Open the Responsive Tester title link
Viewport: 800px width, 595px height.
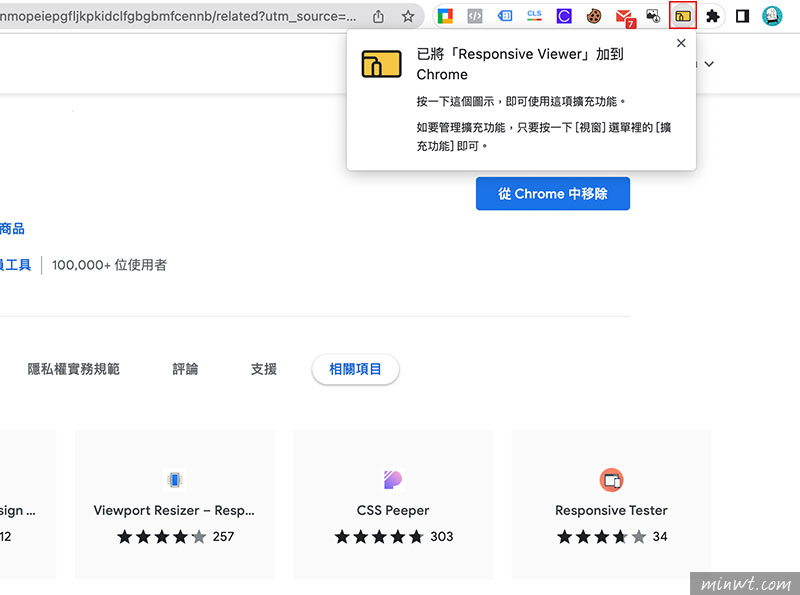611,510
